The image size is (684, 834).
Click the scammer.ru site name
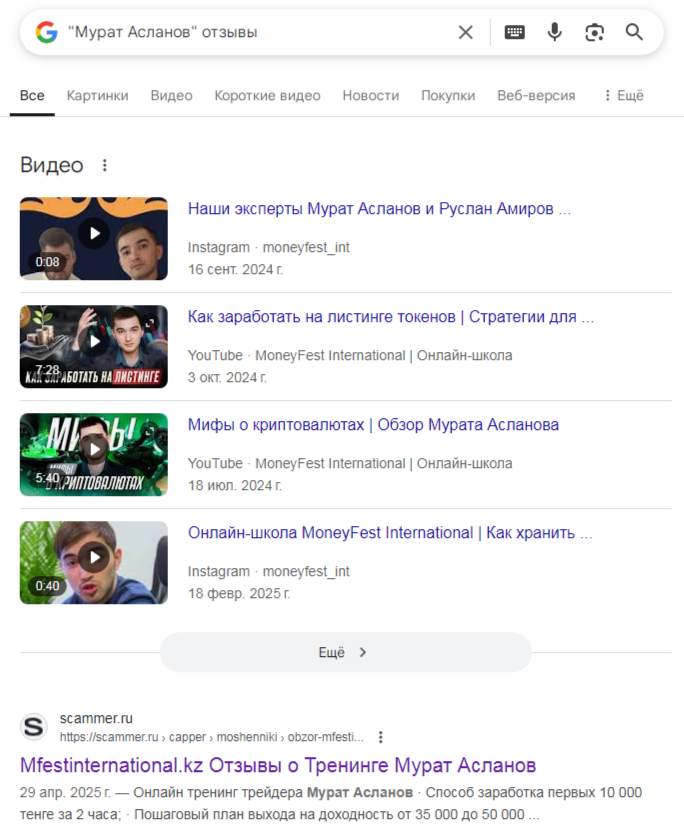pos(96,719)
